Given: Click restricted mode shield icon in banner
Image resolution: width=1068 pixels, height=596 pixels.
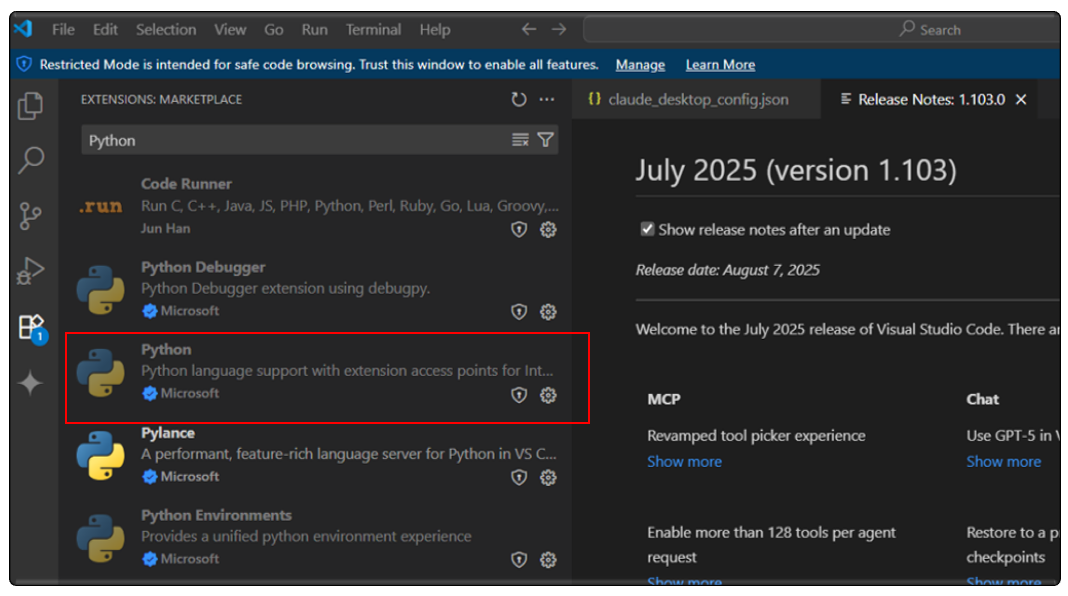Looking at the screenshot, I should click(24, 64).
